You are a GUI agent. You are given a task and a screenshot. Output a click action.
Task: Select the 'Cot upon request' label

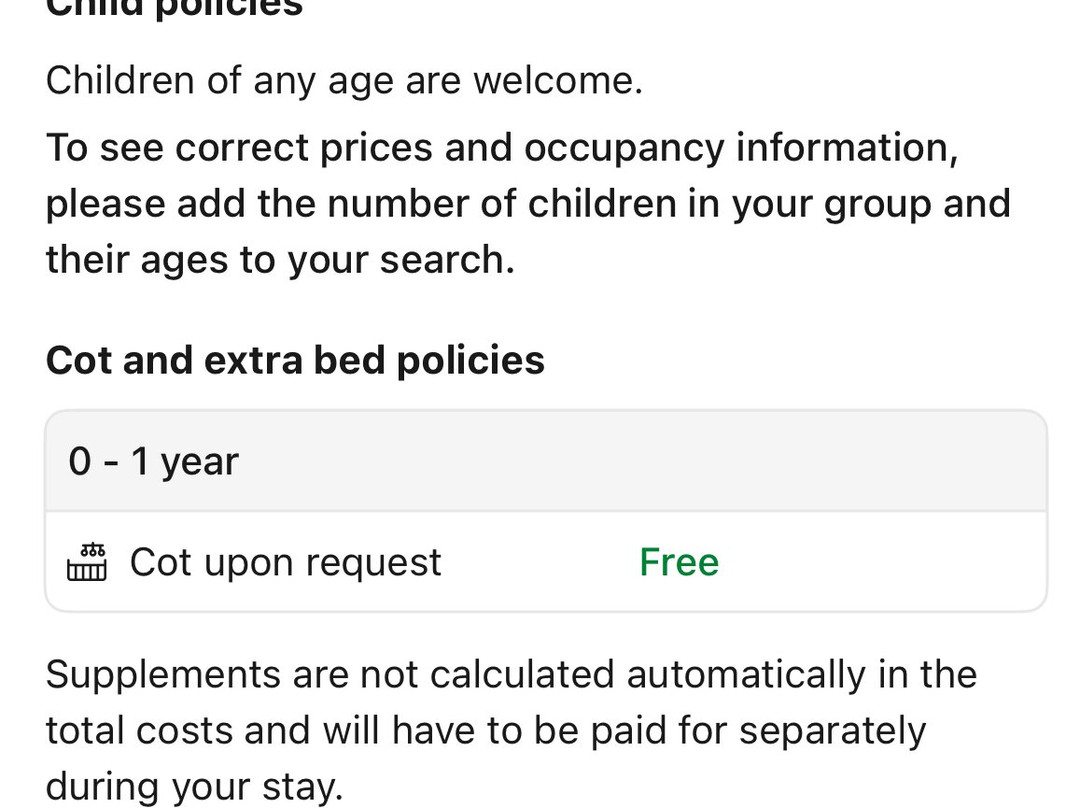click(285, 562)
